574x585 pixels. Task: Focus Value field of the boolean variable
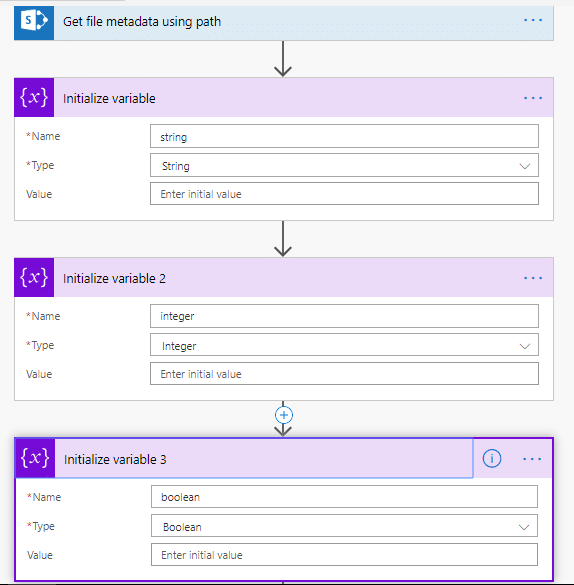tap(344, 554)
